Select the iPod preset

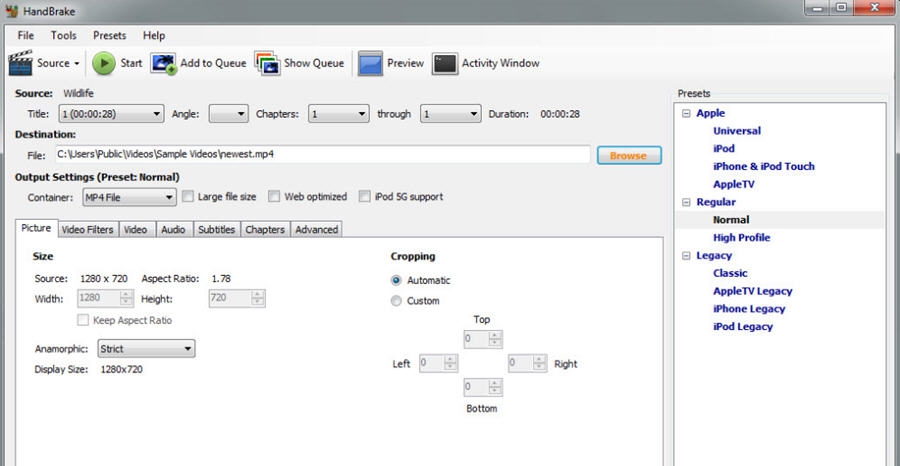[x=724, y=149]
